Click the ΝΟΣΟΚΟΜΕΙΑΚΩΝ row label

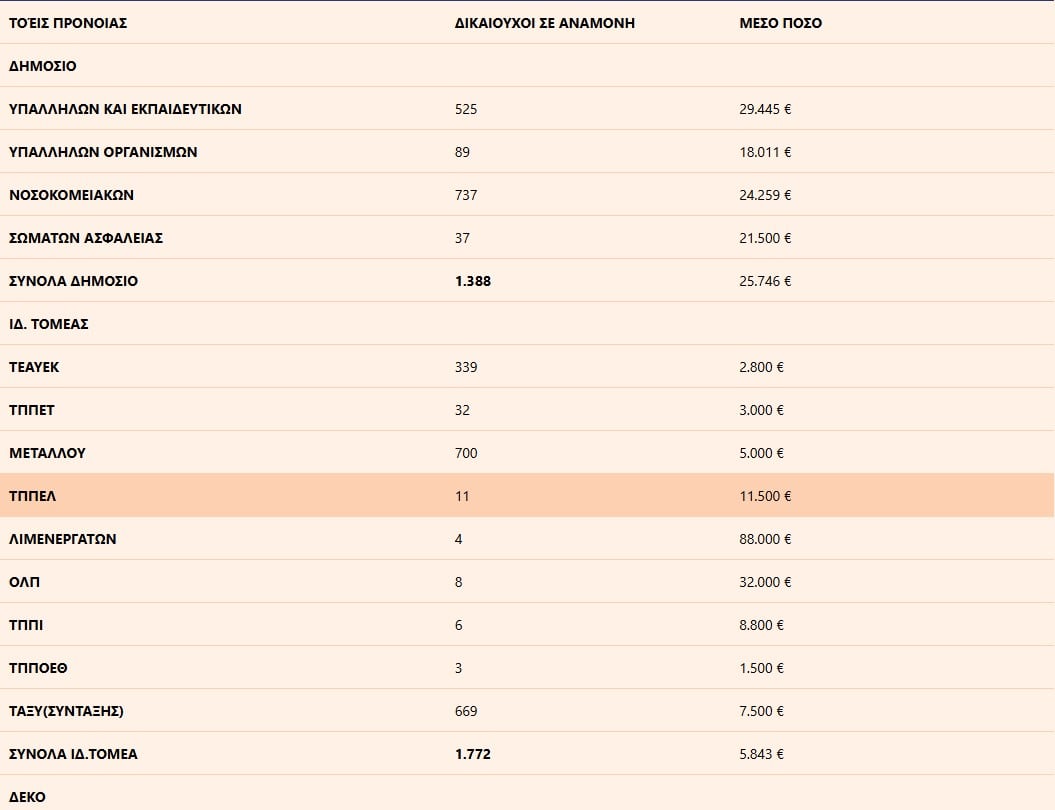(x=71, y=195)
